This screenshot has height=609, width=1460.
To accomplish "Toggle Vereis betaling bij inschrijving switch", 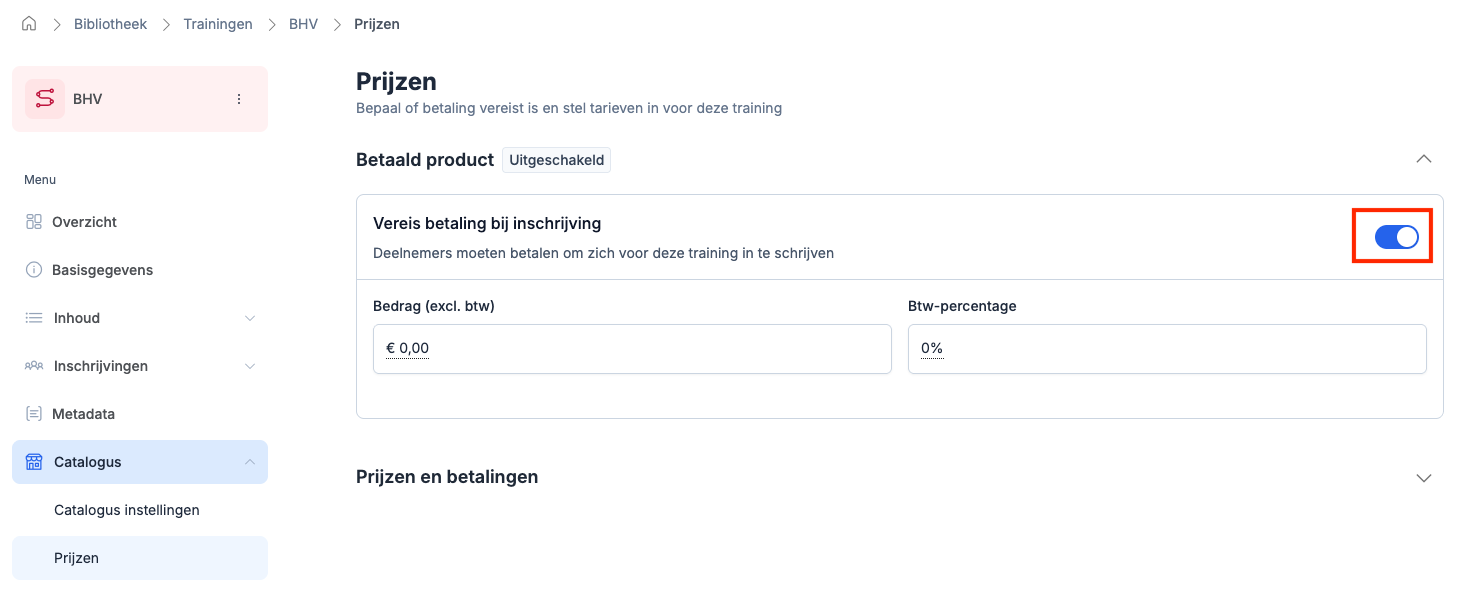I will (x=1396, y=237).
